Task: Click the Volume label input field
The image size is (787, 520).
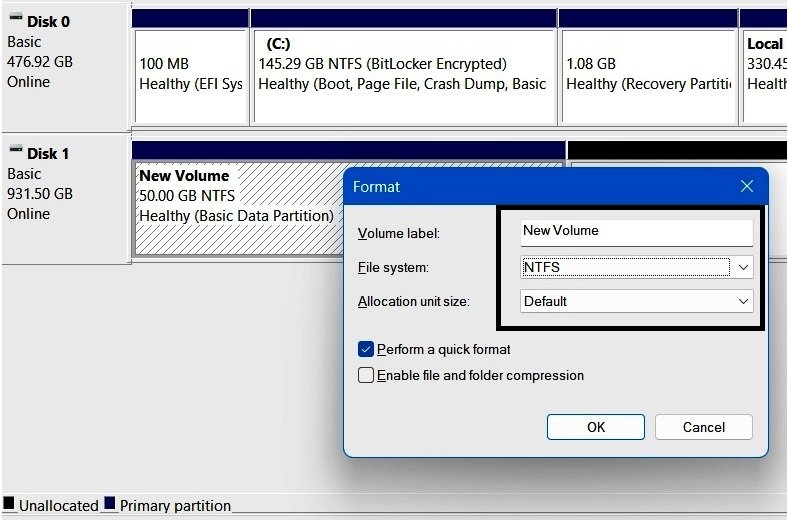Action: (x=636, y=232)
